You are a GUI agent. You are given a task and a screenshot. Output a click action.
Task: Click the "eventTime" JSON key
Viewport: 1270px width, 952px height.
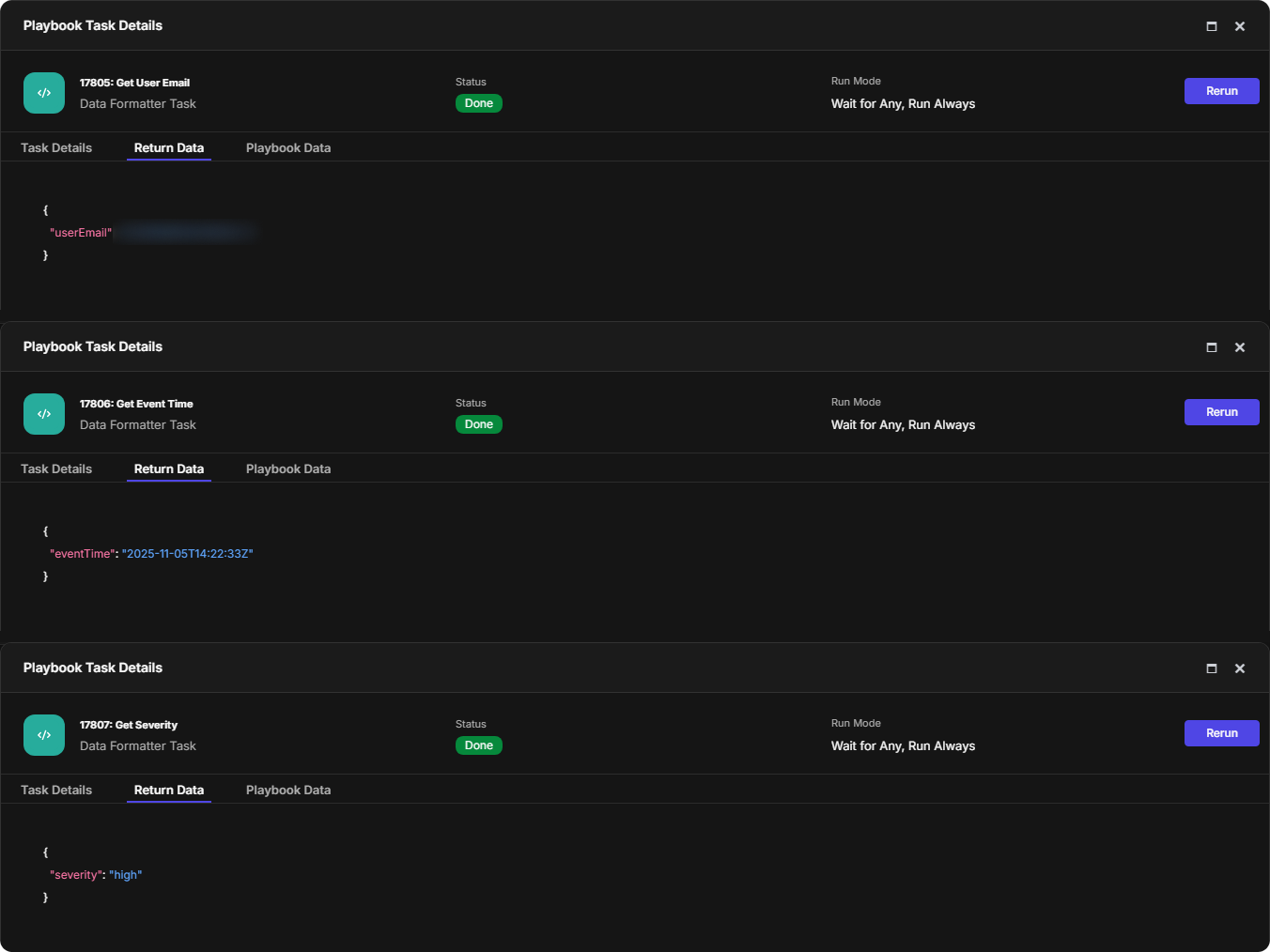pyautogui.click(x=82, y=554)
